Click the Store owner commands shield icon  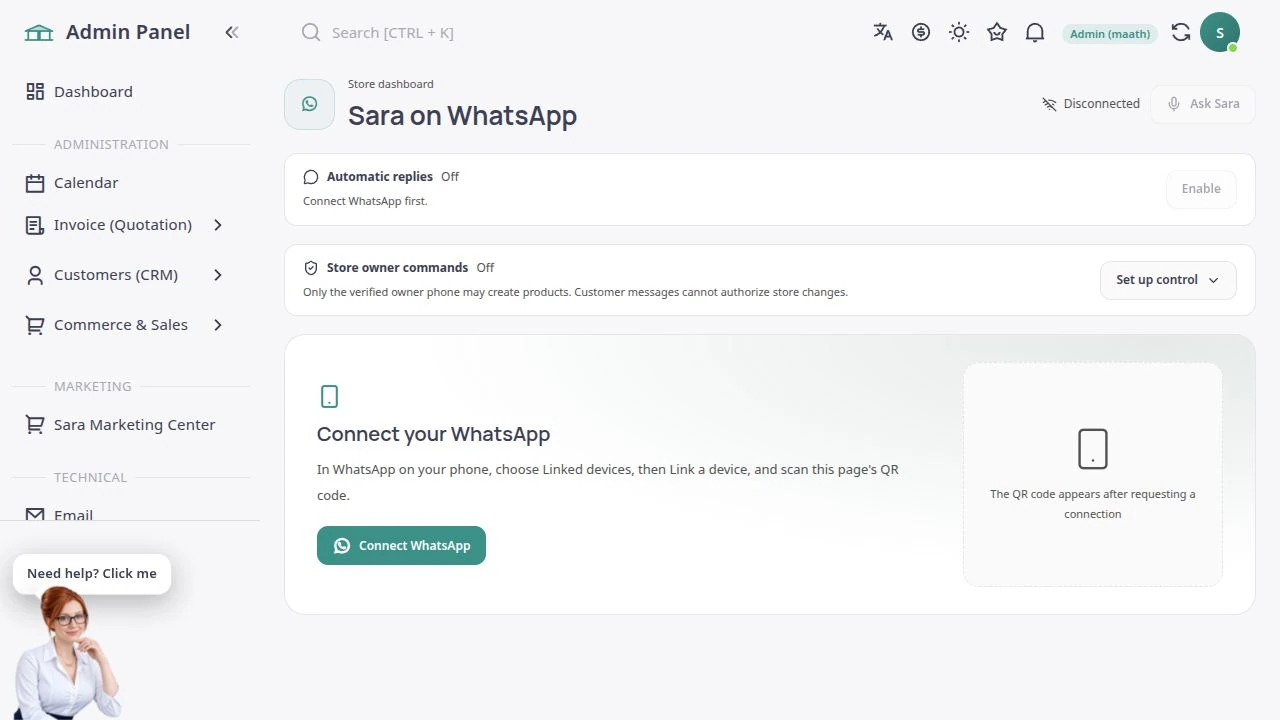click(311, 268)
